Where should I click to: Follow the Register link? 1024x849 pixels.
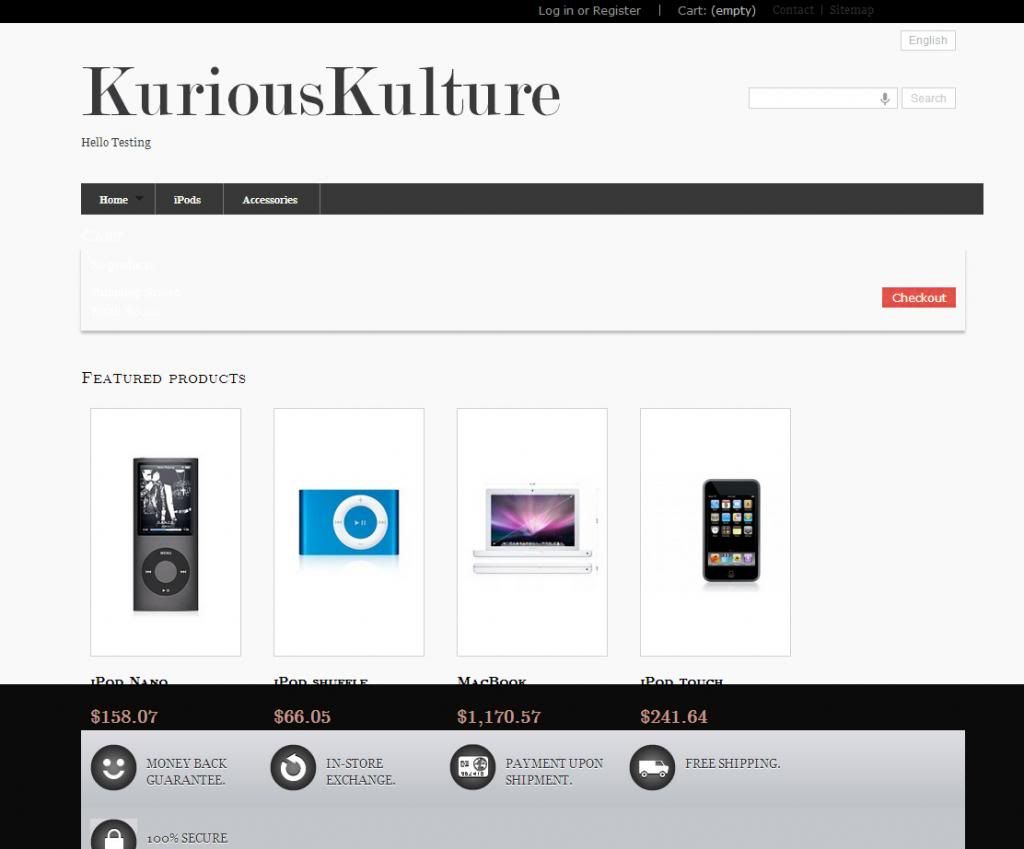[x=617, y=11]
